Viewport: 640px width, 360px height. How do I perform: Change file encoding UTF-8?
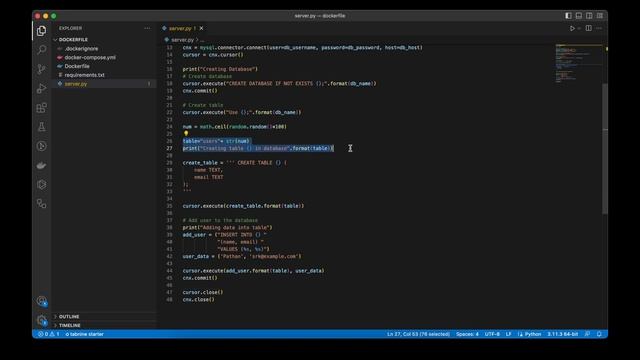492,334
